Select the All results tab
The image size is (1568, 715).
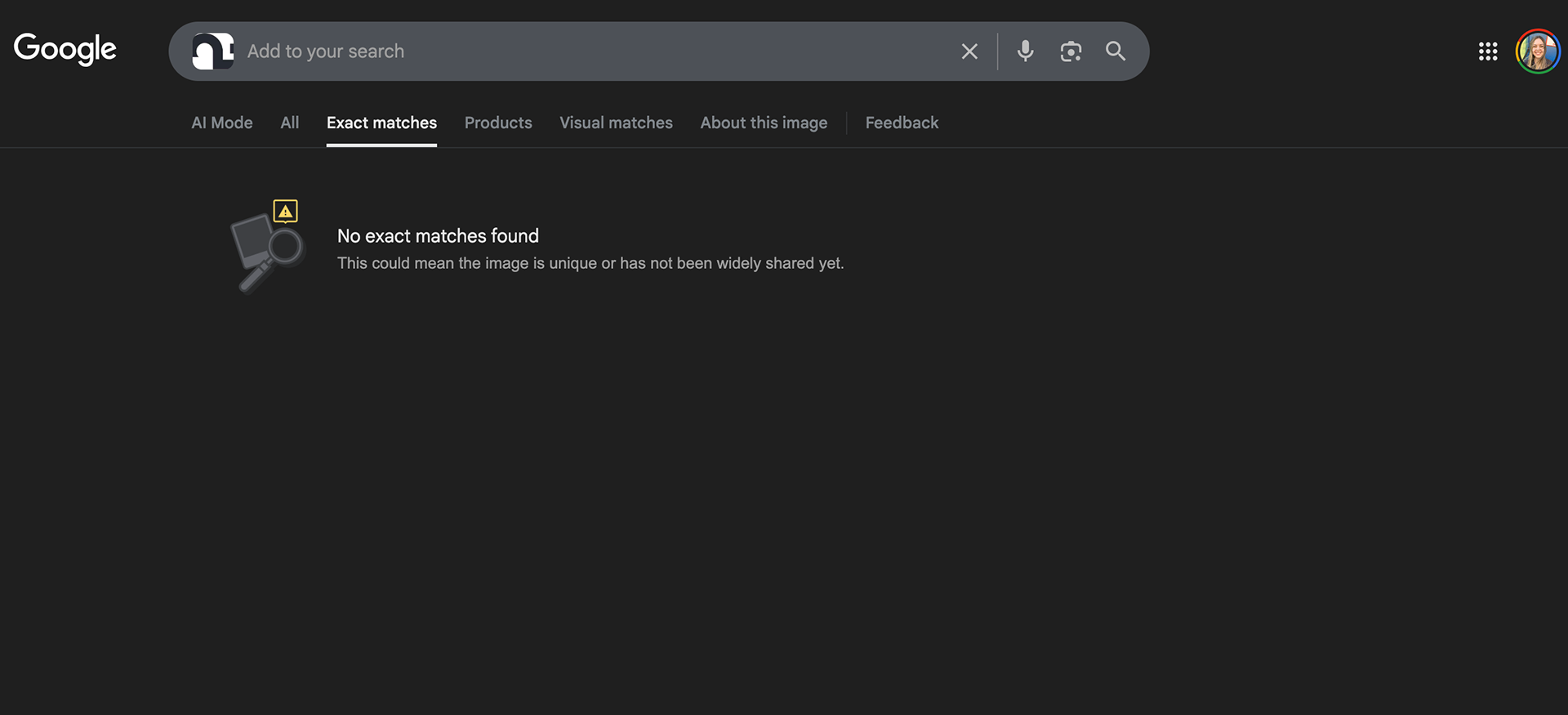[x=289, y=123]
